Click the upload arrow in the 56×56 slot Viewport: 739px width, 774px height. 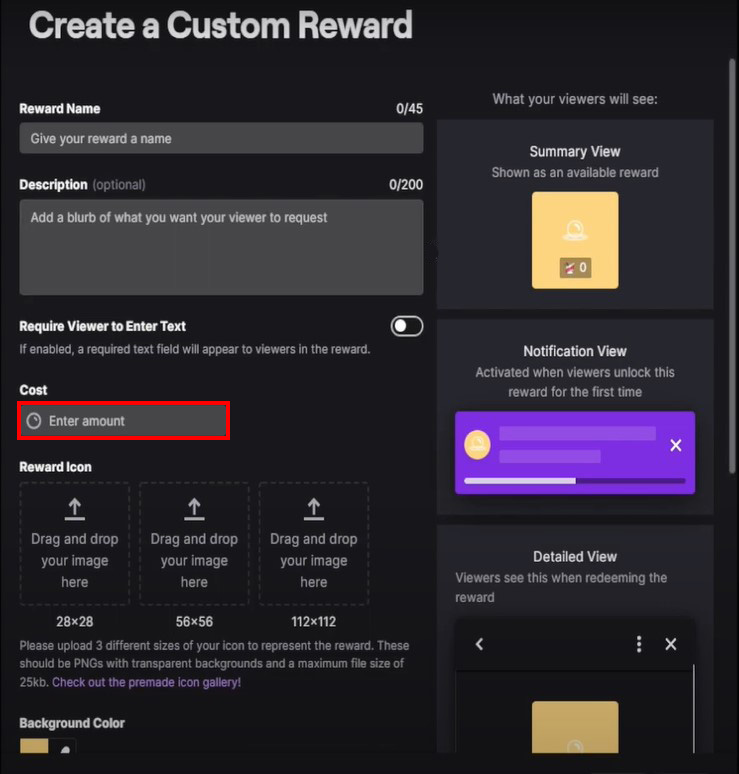click(x=194, y=509)
